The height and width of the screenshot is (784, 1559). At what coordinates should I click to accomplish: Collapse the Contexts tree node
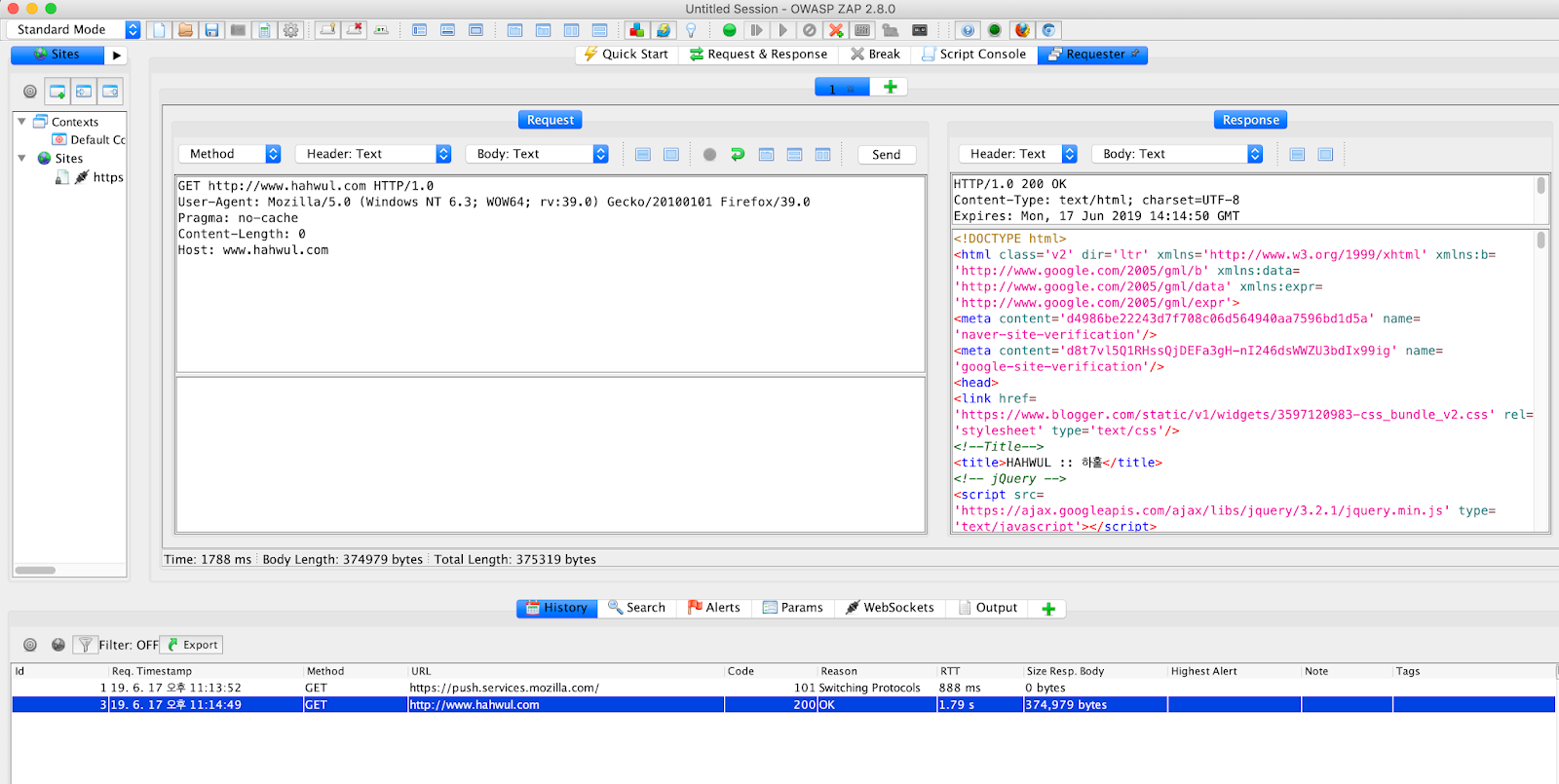coord(21,122)
